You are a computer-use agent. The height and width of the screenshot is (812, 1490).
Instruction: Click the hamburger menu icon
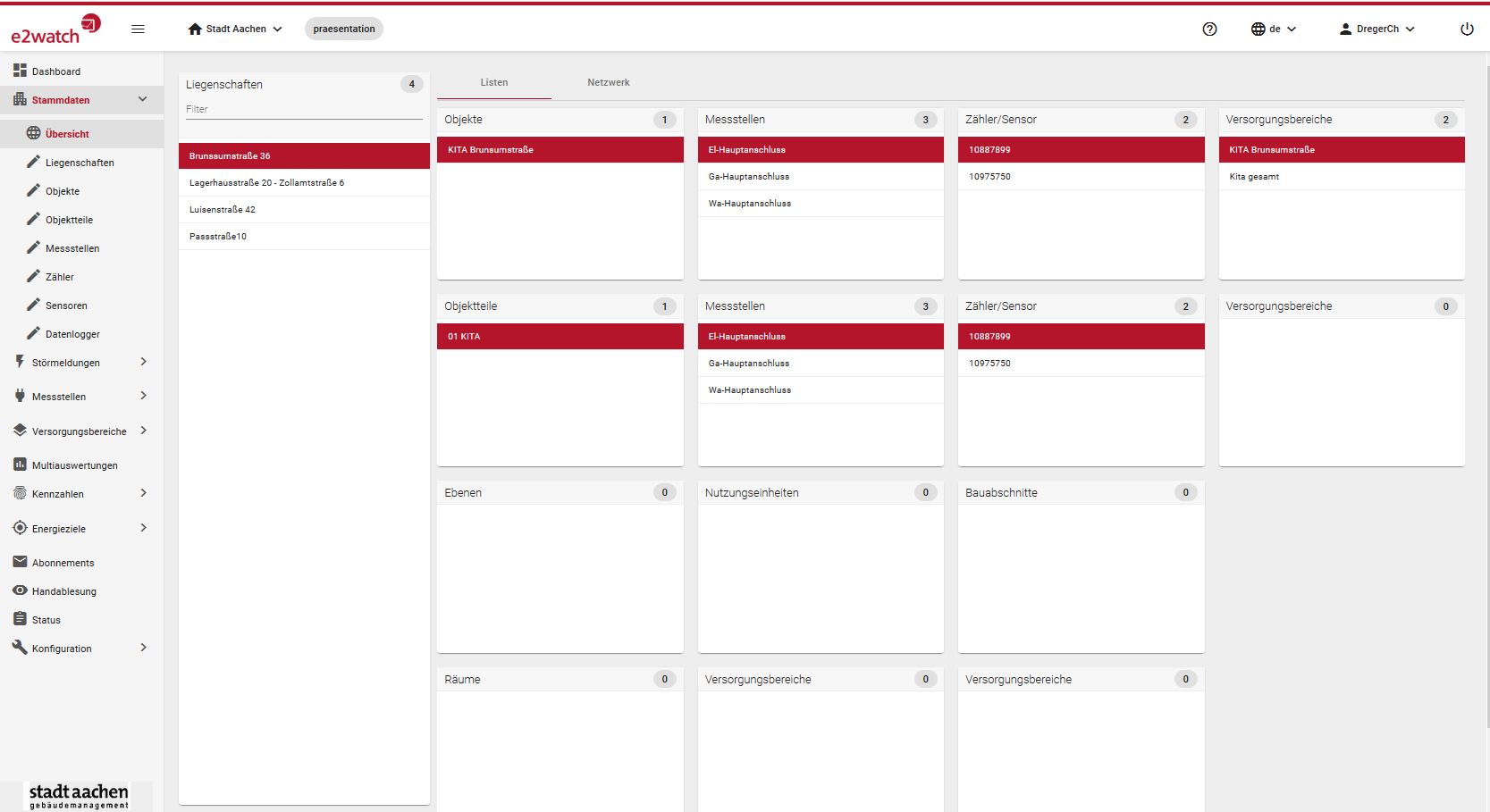138,29
